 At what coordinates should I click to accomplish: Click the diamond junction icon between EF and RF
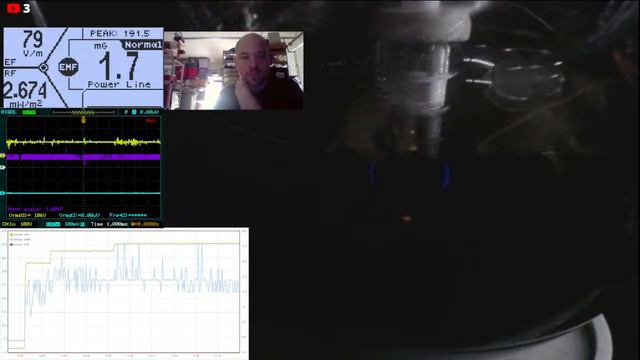pos(43,67)
